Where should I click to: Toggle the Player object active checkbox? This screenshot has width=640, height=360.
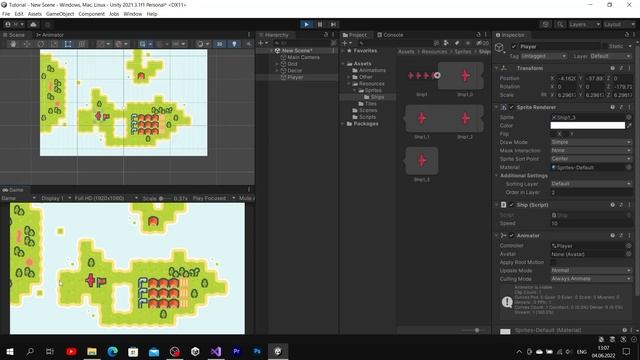pos(514,47)
